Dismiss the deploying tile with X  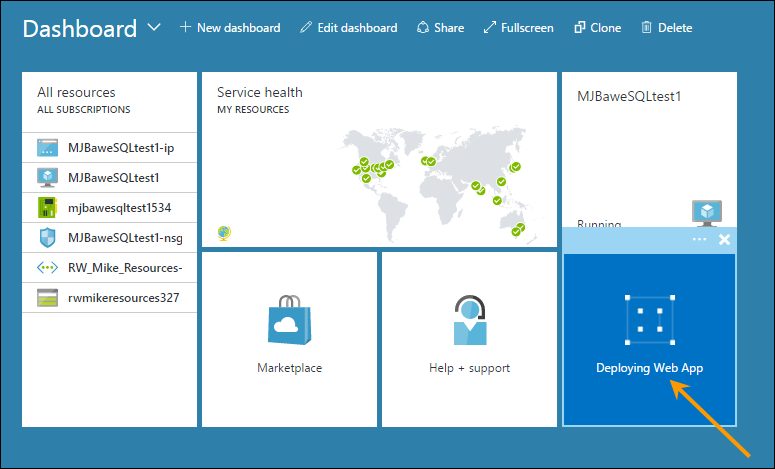tap(725, 240)
